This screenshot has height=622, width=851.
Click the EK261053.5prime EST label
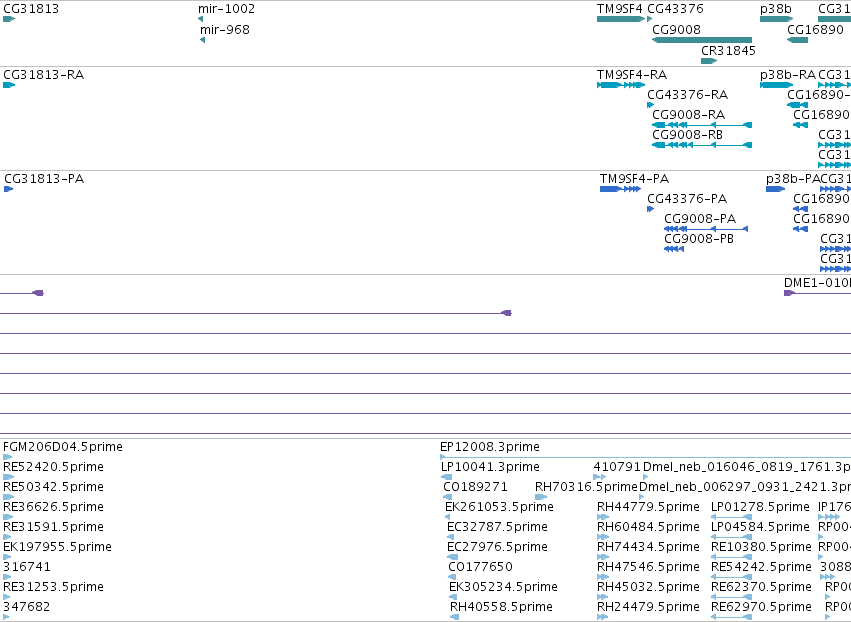(x=499, y=506)
